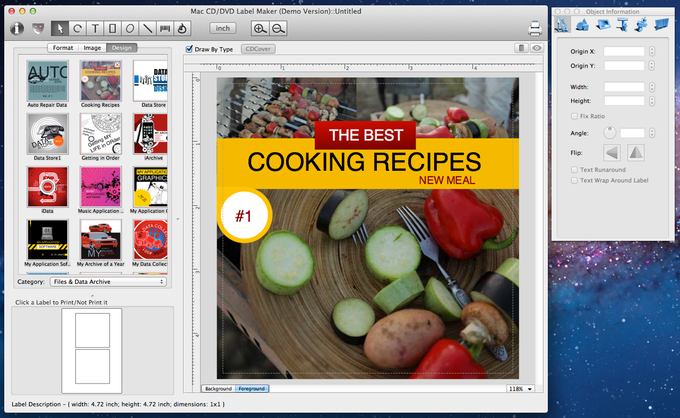Screen dimensions: 680x418
Task: Click the Angle rotation dial
Action: point(610,133)
